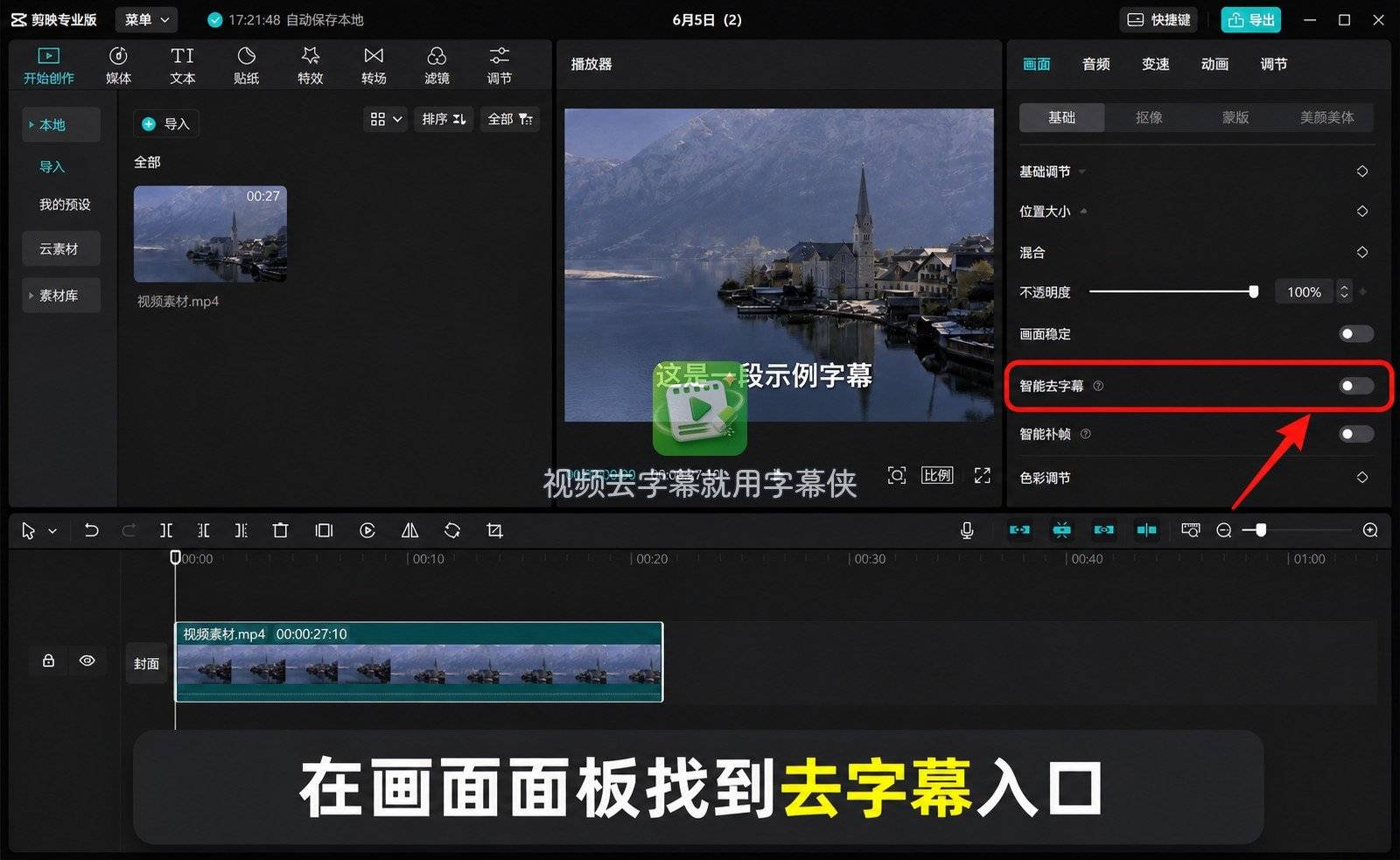
Task: Switch to the 动画 tab
Action: coord(1214,64)
